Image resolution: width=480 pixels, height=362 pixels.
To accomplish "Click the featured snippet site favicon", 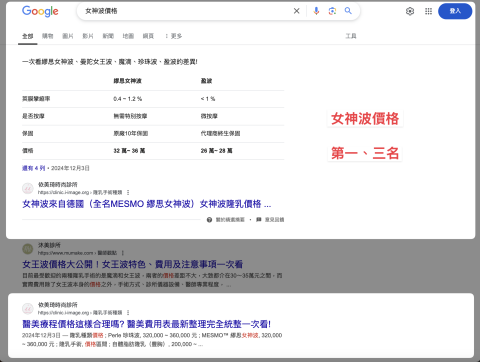I will tap(28, 188).
